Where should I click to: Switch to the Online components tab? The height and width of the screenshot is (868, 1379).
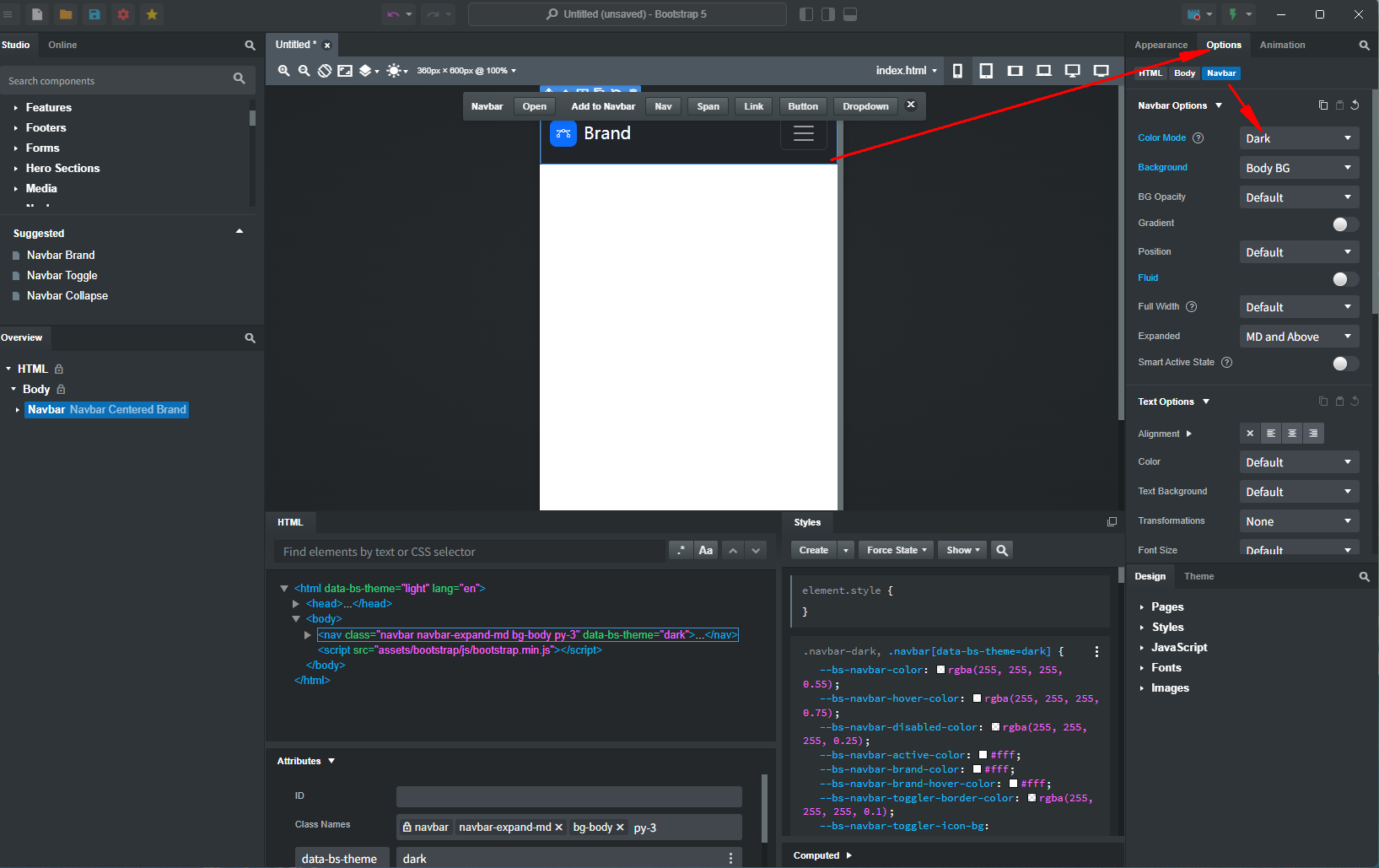pos(62,46)
